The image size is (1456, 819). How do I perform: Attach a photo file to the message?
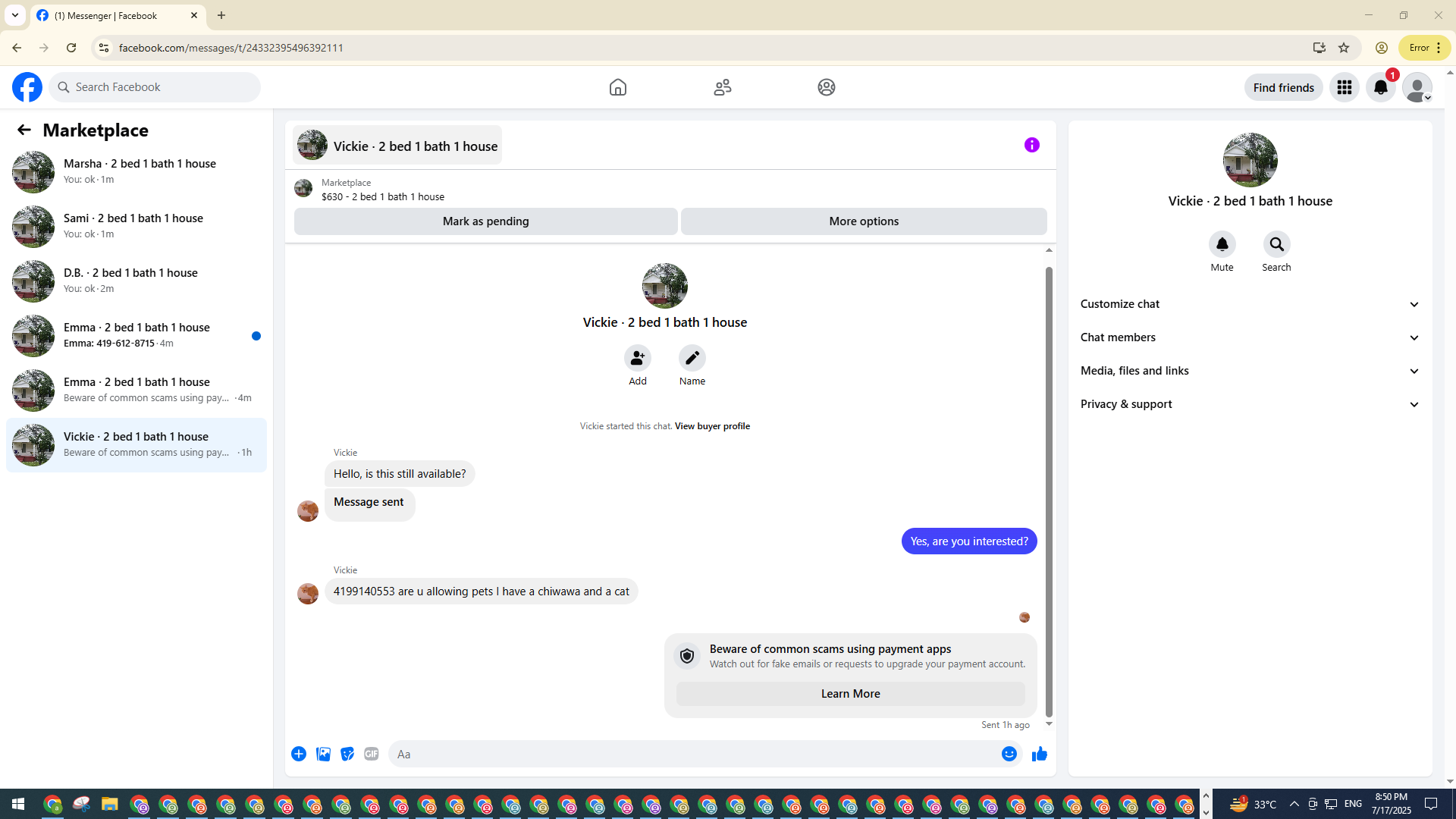(323, 754)
